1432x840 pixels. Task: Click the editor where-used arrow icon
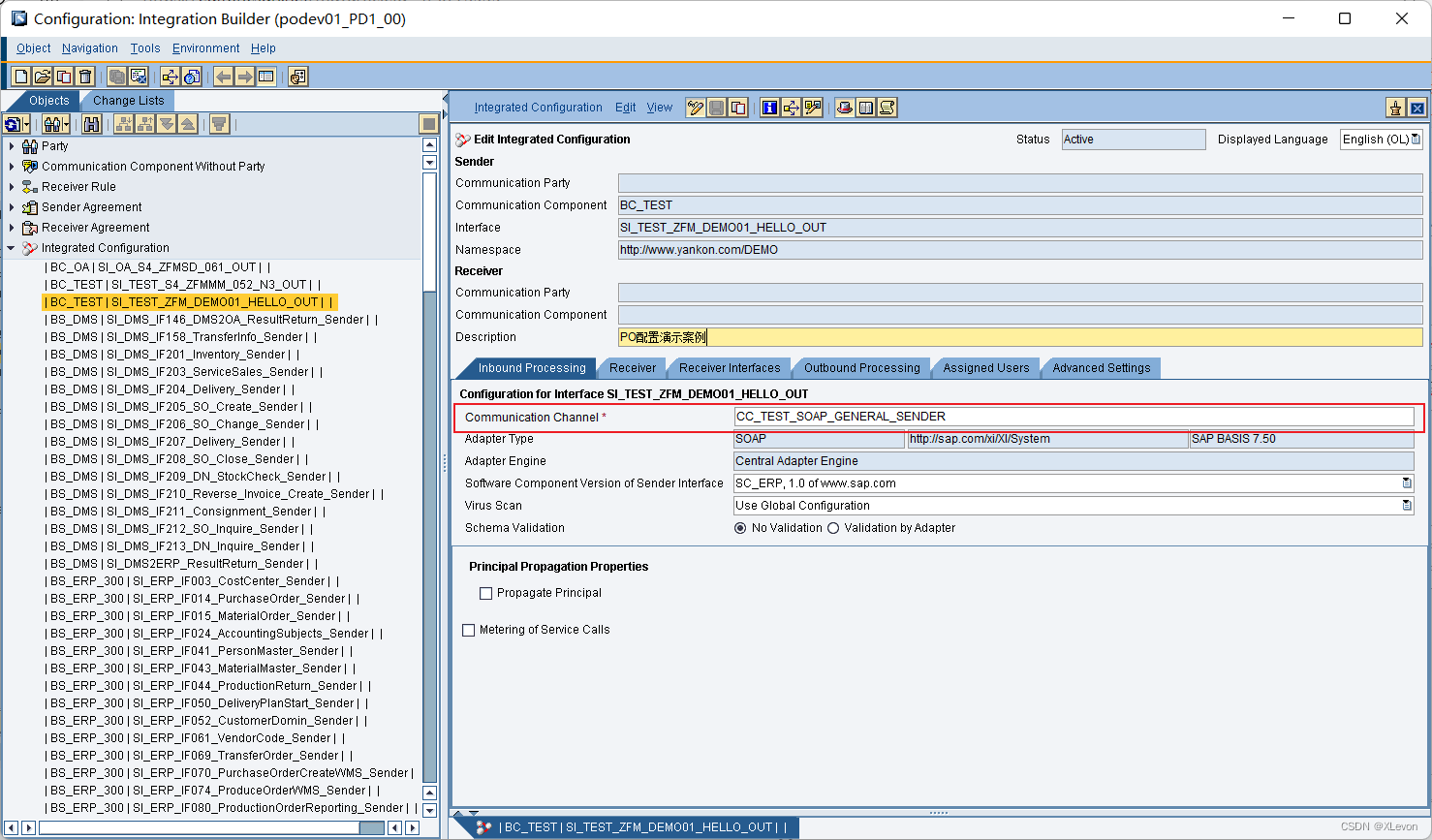click(x=792, y=108)
